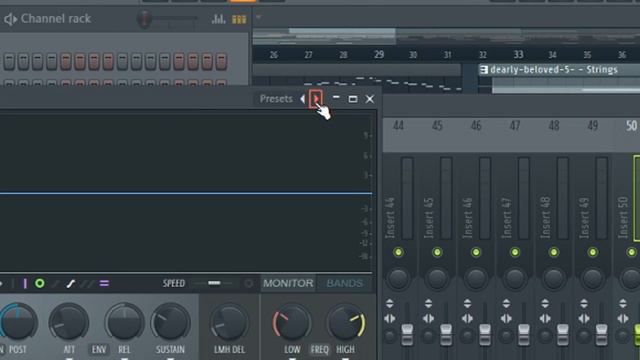This screenshot has height=360, width=640.
Task: Open the Channel rack graph editor
Action: pos(218,19)
